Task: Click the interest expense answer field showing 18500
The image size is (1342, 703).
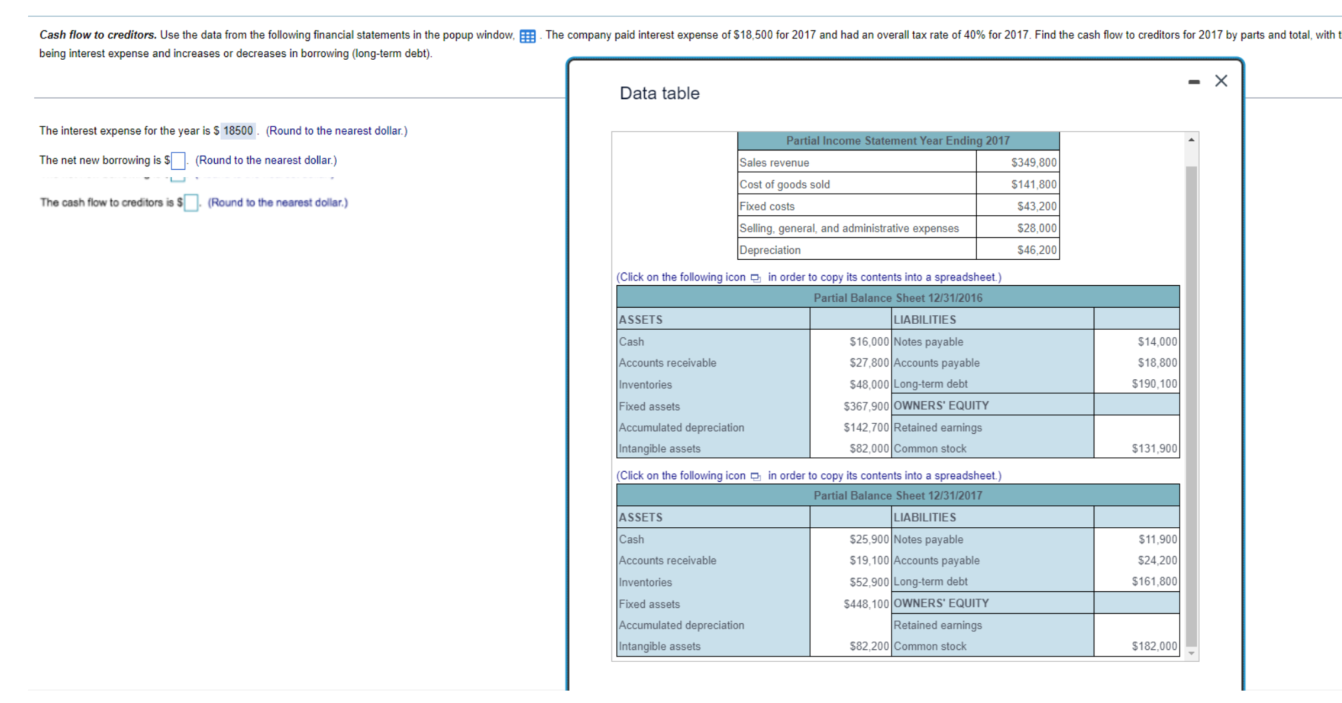Action: click(x=238, y=131)
